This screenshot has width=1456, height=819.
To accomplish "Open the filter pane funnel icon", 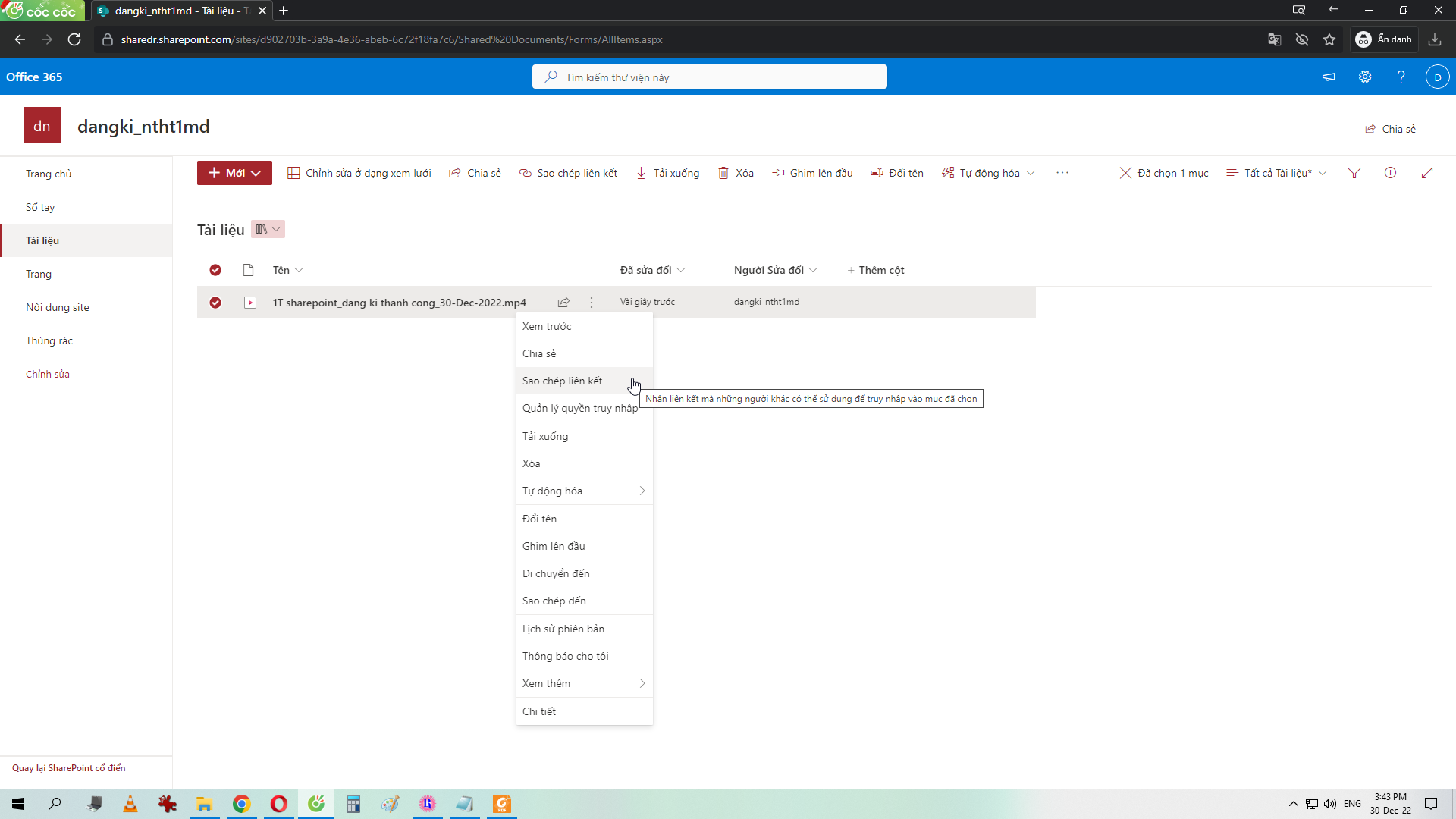I will point(1354,173).
